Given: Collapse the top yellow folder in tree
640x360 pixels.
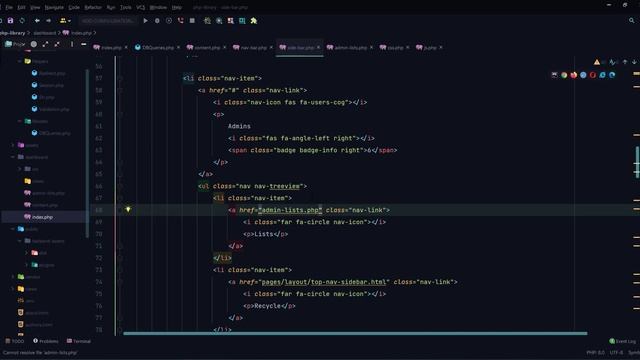Looking at the screenshot, I should coord(20,61).
